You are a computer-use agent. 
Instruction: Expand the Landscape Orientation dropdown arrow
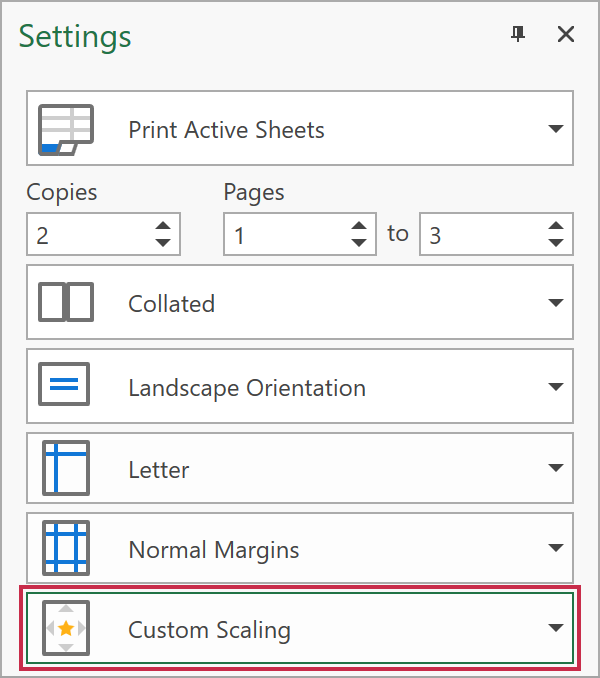point(555,388)
